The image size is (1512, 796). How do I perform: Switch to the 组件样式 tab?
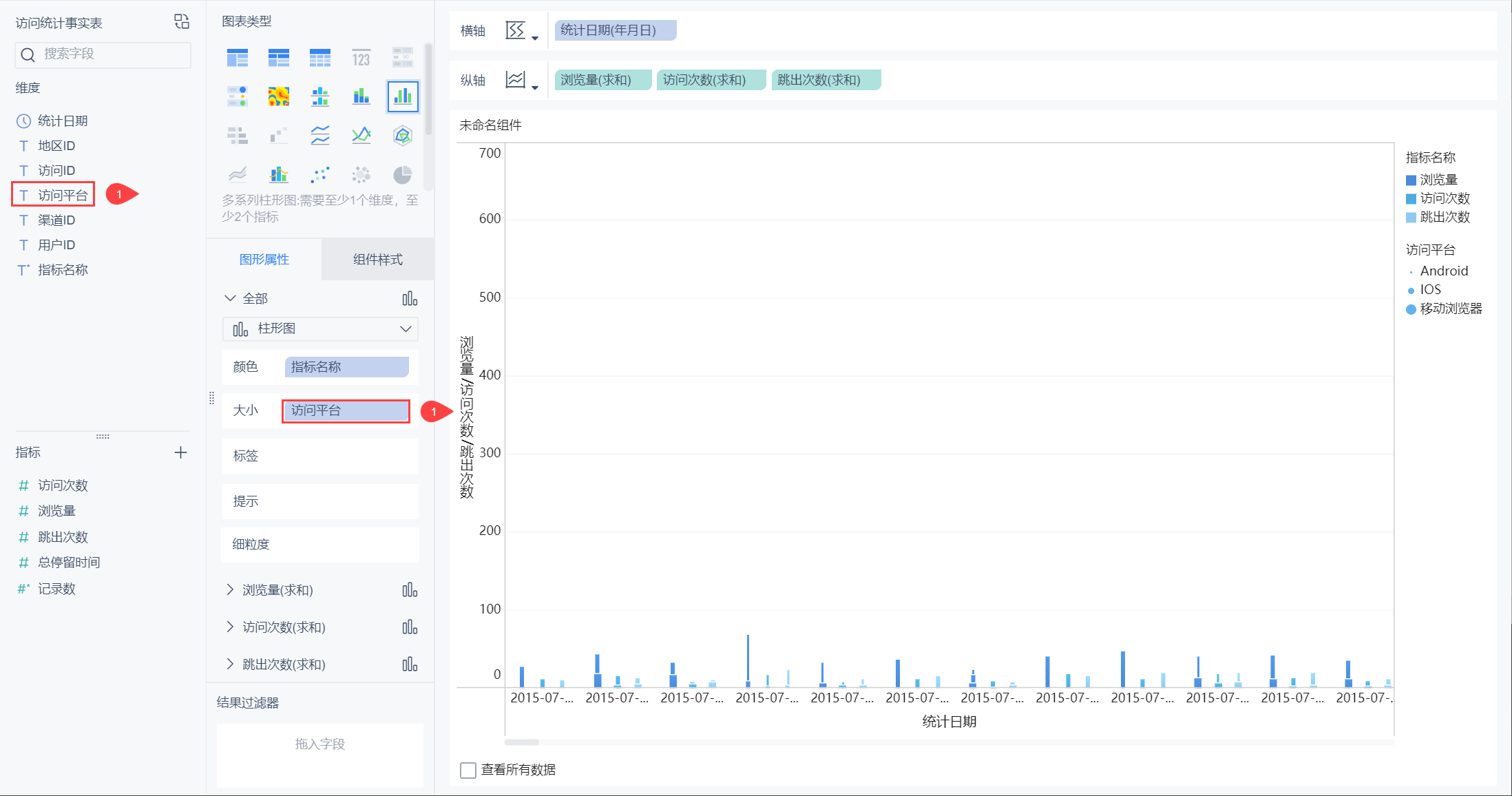click(377, 260)
